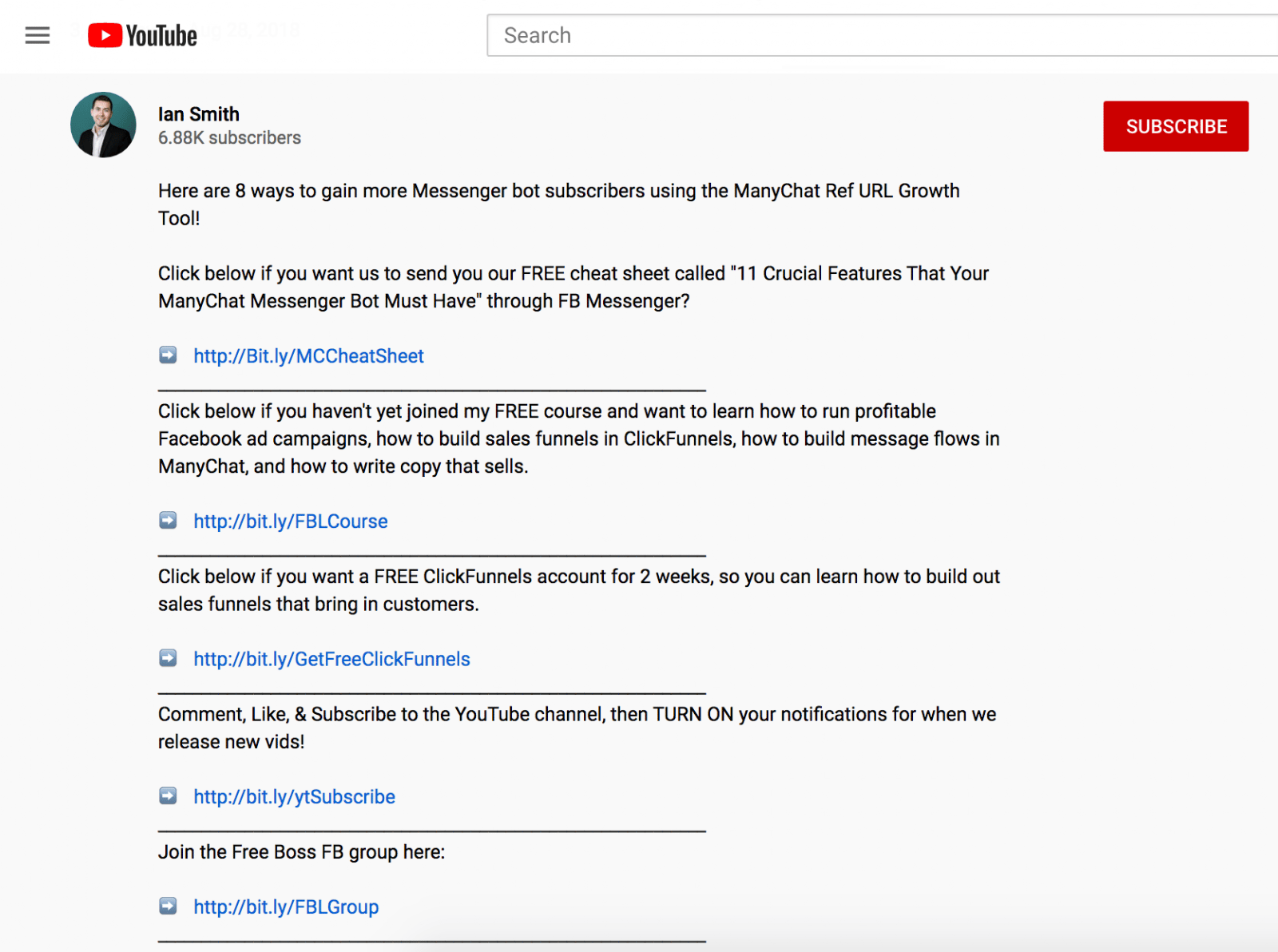Click the '6.88K subscribers' text
Viewport: 1278px width, 952px height.
229,138
